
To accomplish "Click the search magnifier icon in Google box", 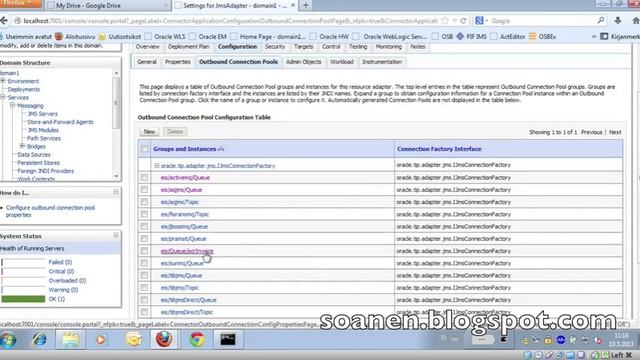I will tap(601, 20).
